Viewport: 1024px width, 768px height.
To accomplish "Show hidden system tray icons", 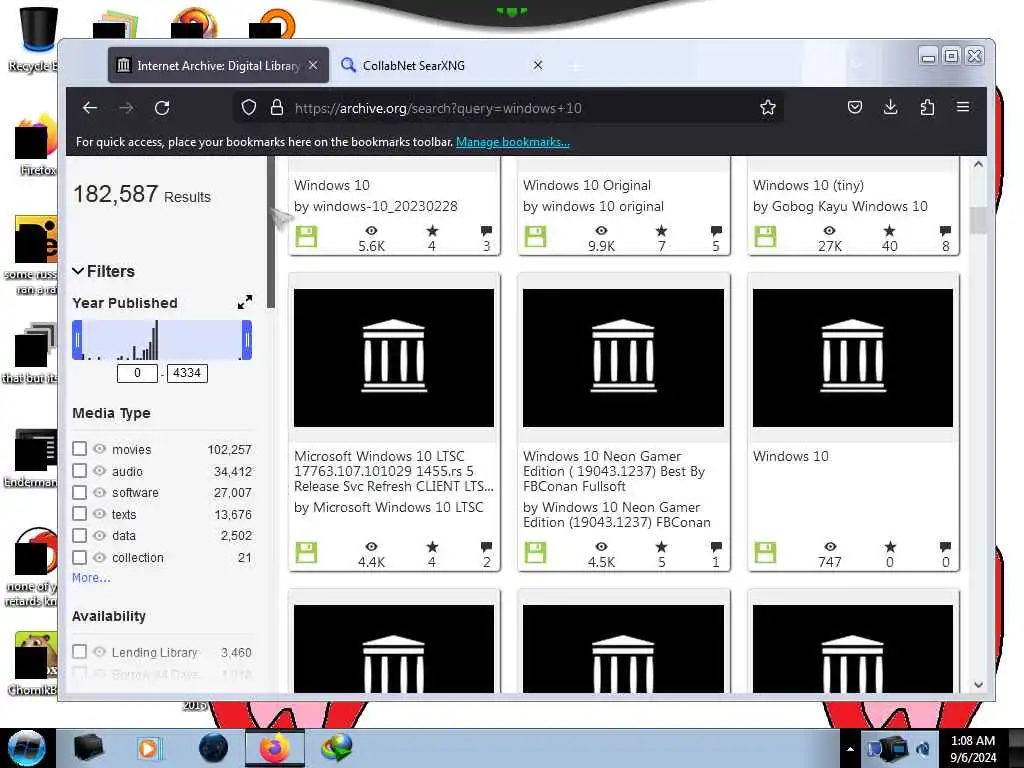I will 850,749.
